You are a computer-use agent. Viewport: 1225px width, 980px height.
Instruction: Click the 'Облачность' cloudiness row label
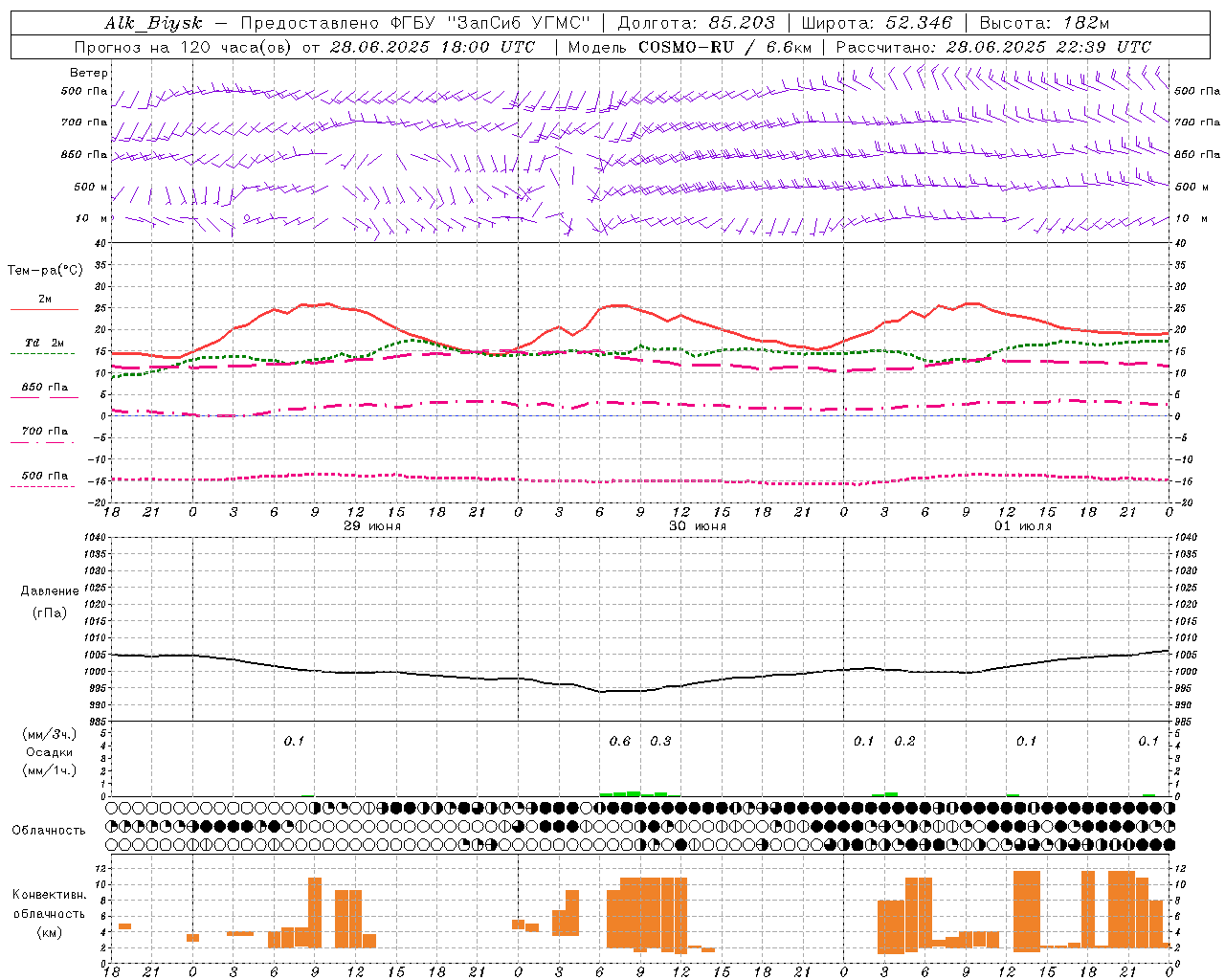pos(49,831)
